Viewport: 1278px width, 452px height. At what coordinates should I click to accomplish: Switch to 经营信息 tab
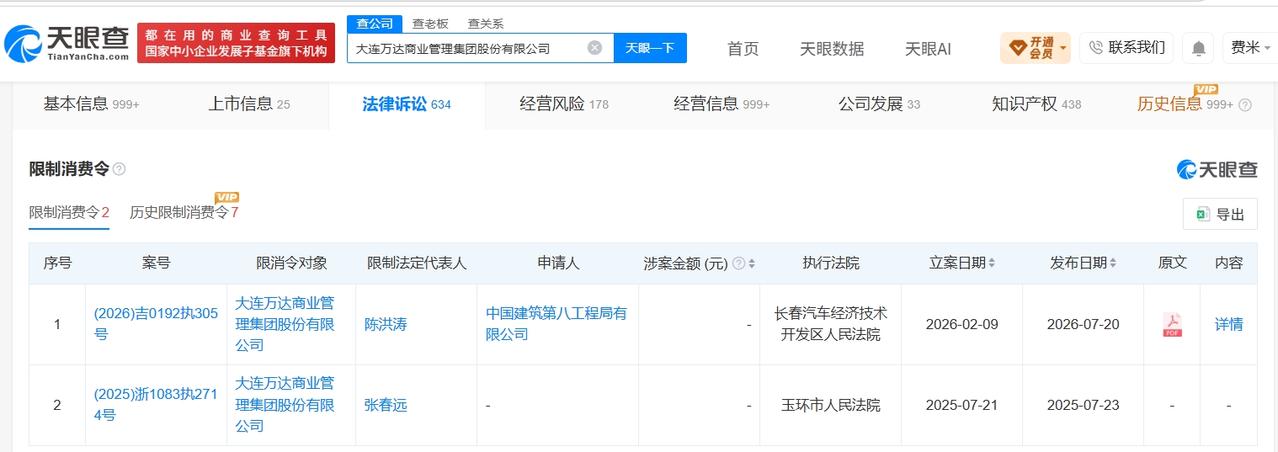click(722, 104)
